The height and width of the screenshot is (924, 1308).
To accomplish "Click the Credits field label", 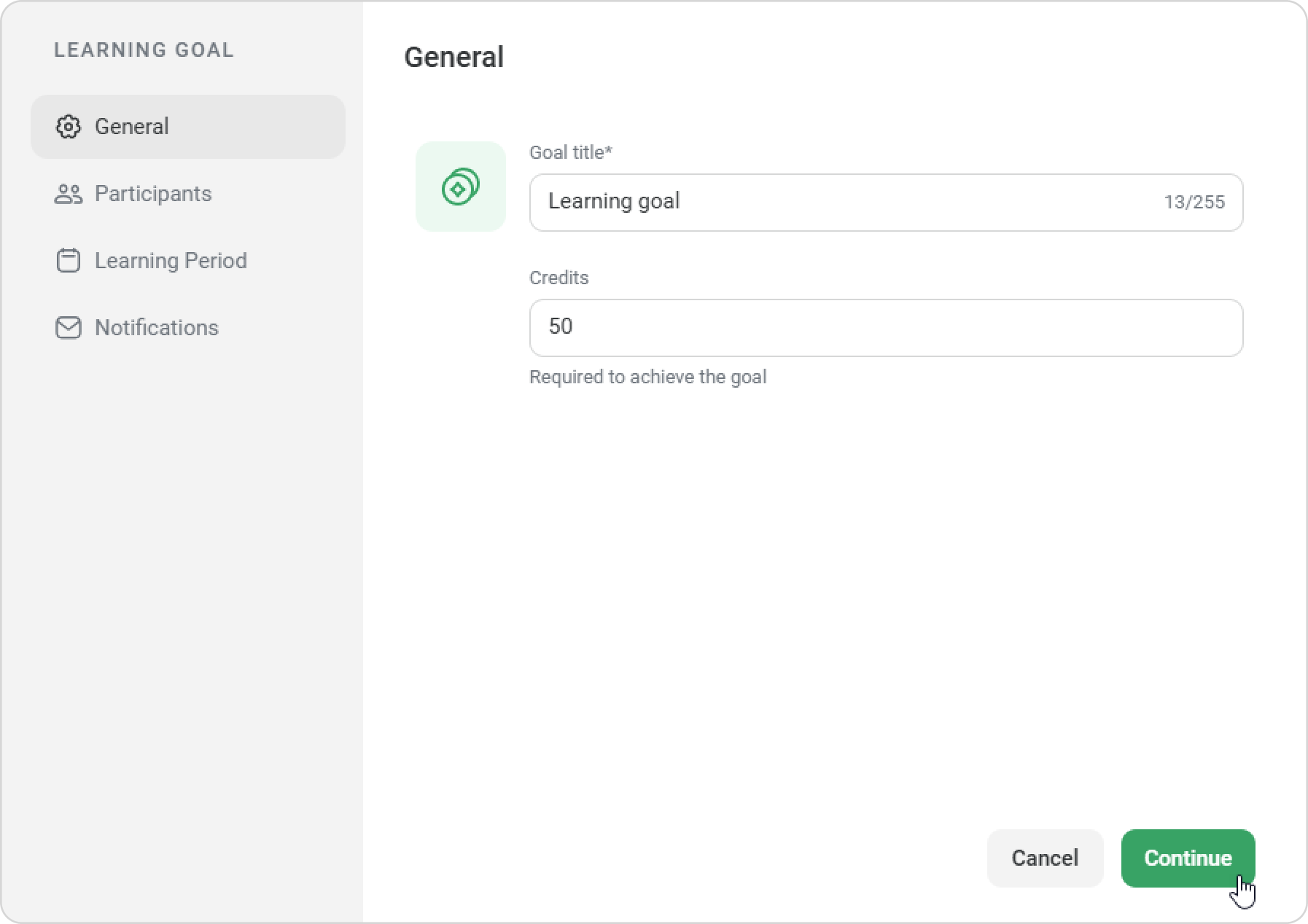I will (558, 278).
